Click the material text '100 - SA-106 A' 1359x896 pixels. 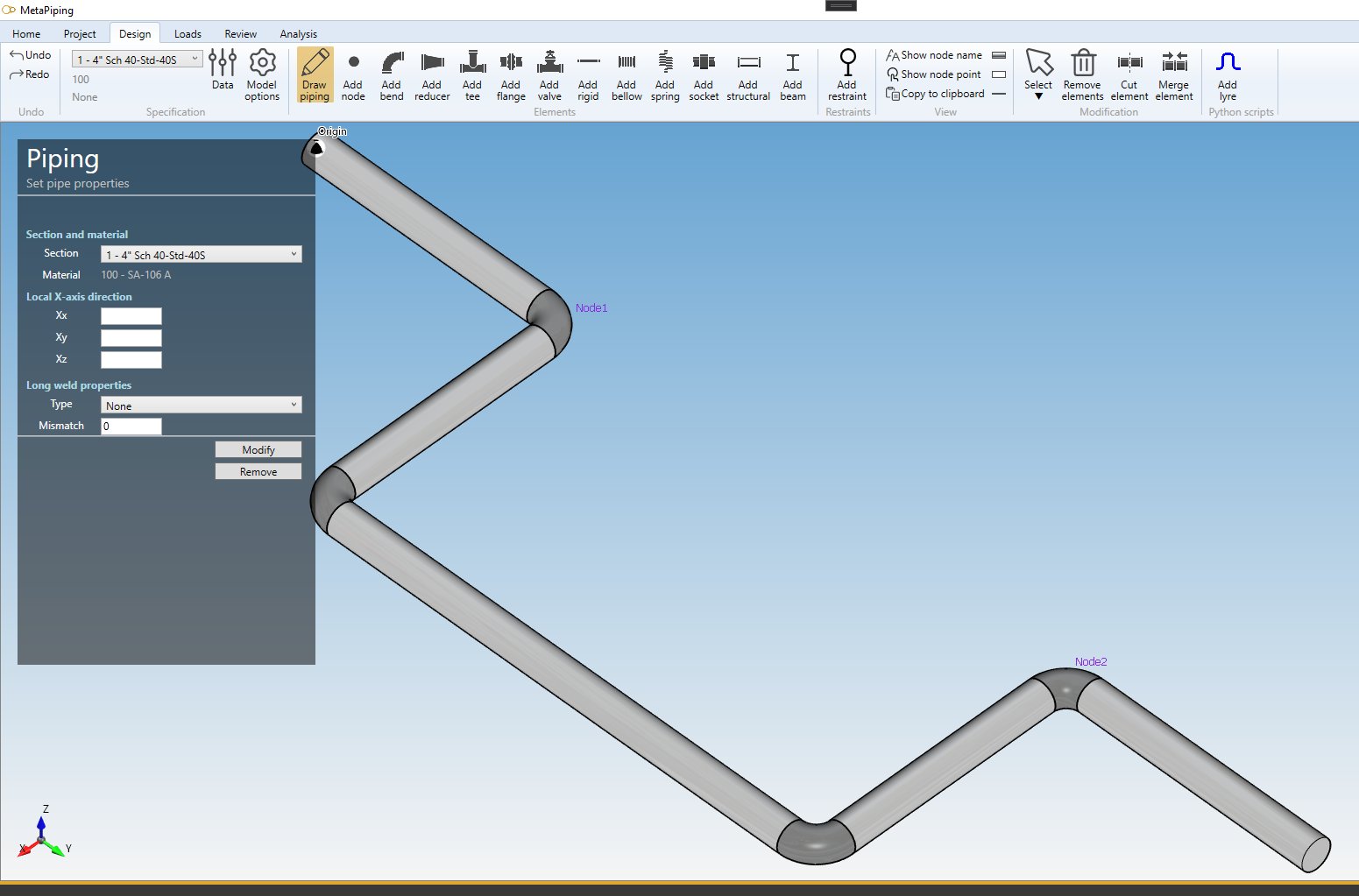point(136,275)
